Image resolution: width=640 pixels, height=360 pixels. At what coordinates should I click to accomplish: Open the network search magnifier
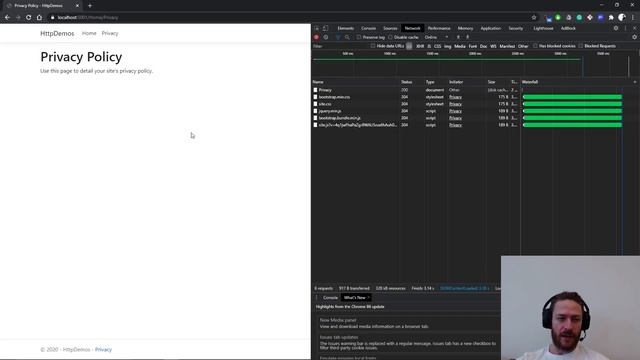347,37
